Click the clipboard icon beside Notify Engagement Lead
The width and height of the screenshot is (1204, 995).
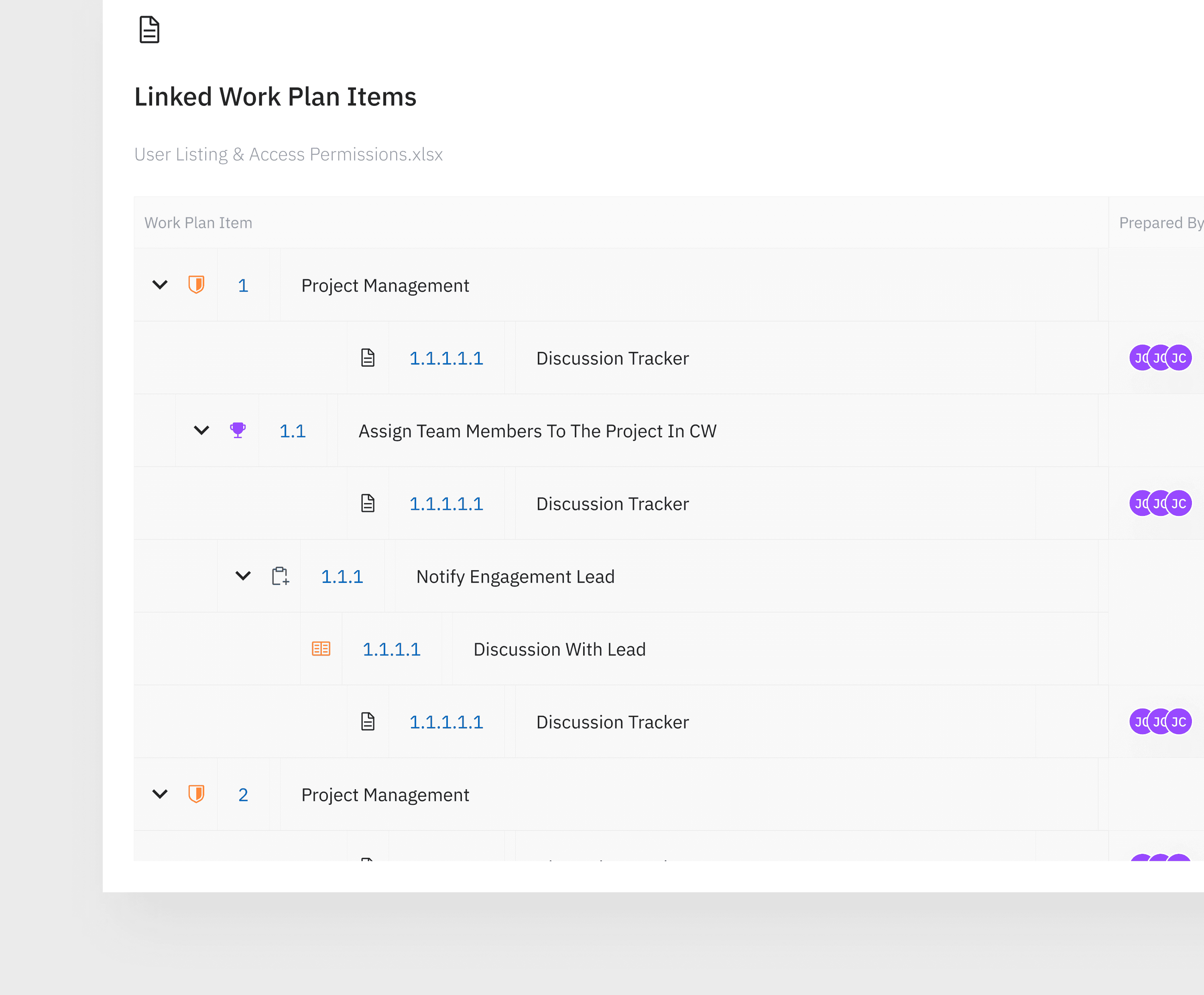(x=280, y=576)
